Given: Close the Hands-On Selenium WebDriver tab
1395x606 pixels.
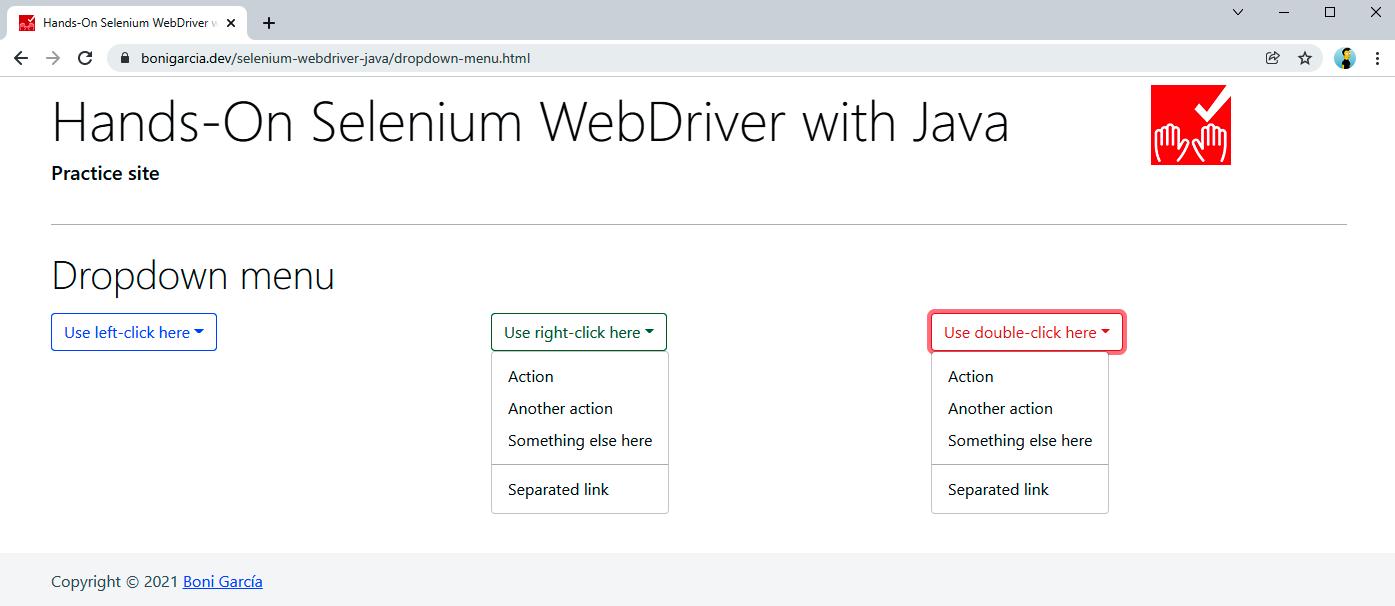Looking at the screenshot, I should tap(231, 23).
